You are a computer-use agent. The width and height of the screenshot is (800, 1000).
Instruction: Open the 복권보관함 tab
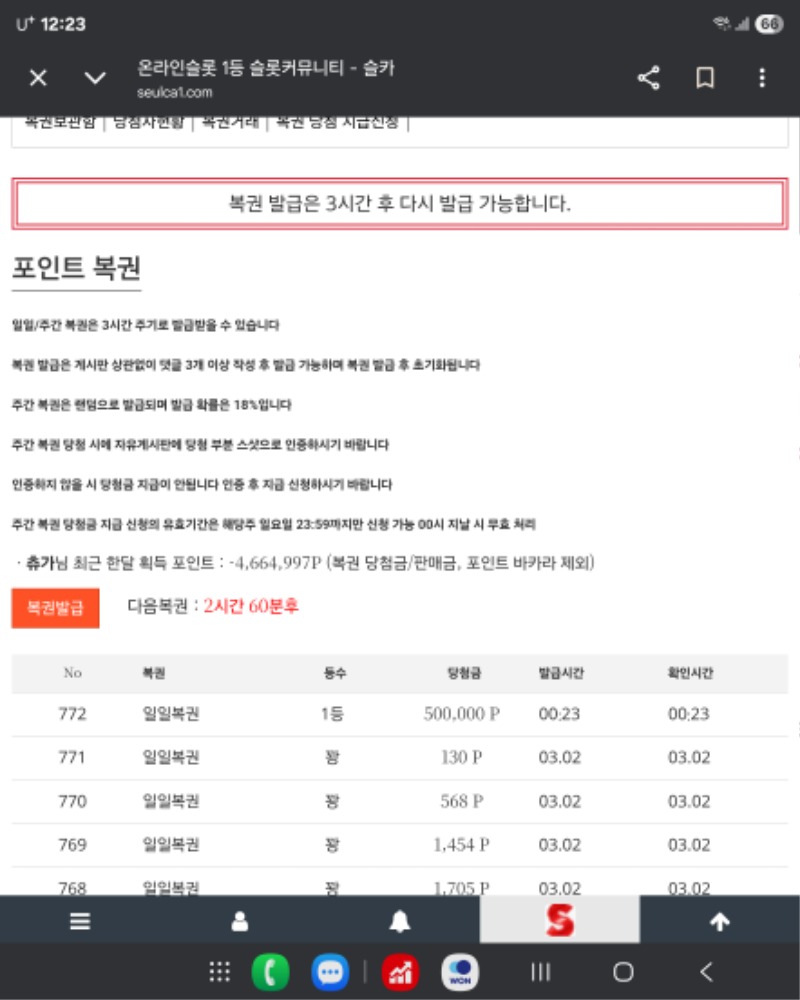[60, 123]
